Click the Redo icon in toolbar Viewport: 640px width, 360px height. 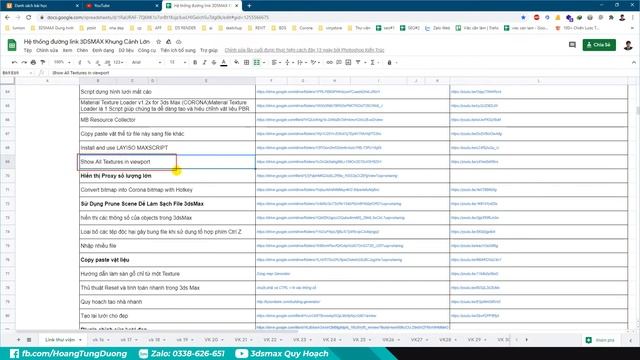click(24, 62)
